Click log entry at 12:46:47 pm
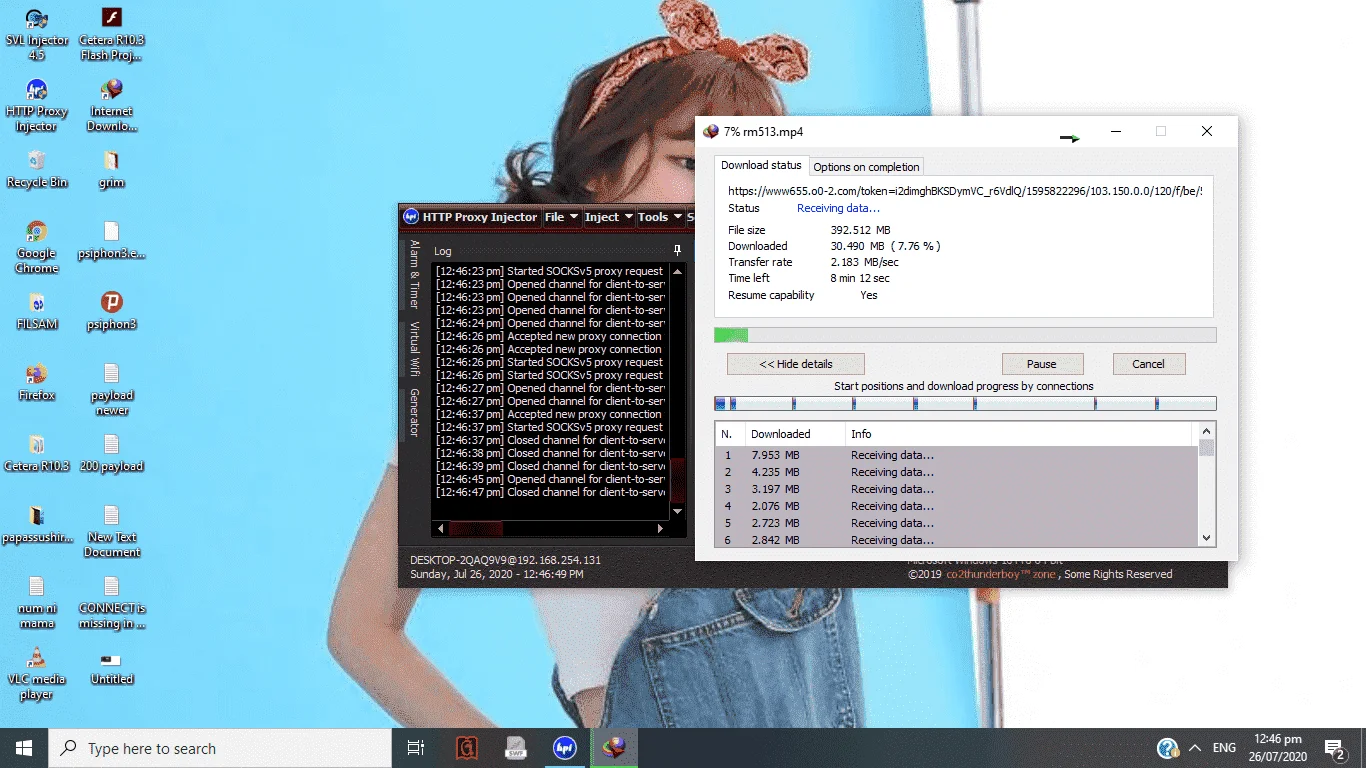Screen dimensions: 1366x768 550,492
